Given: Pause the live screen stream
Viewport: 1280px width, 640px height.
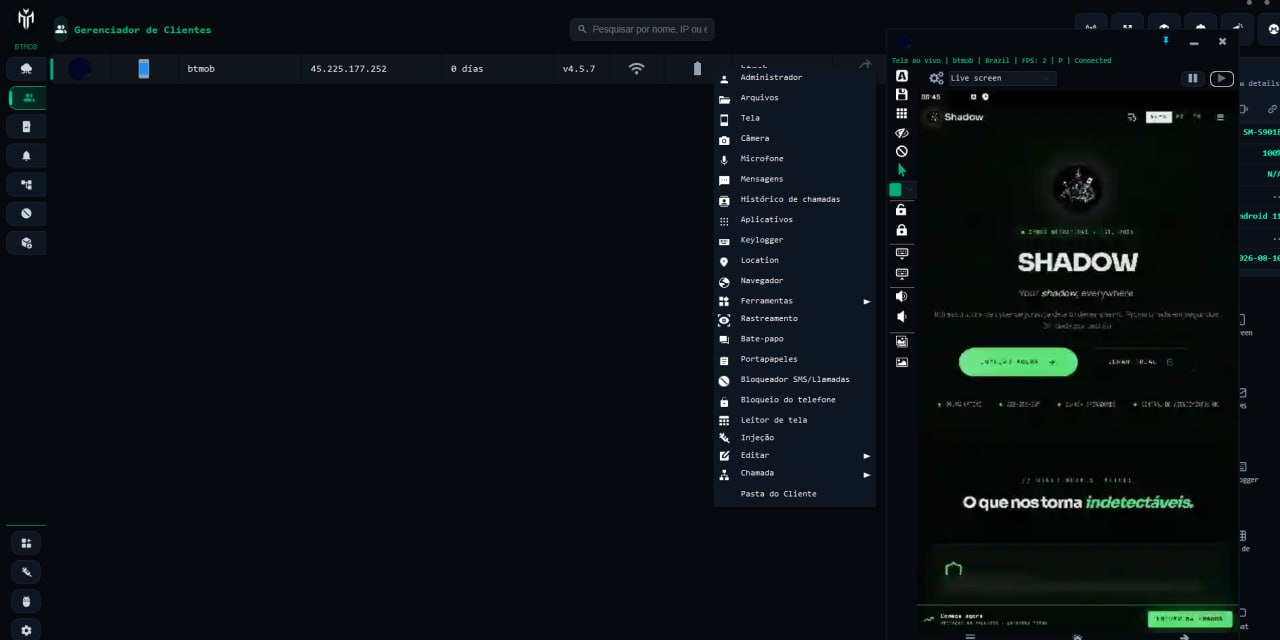Looking at the screenshot, I should [x=1192, y=78].
